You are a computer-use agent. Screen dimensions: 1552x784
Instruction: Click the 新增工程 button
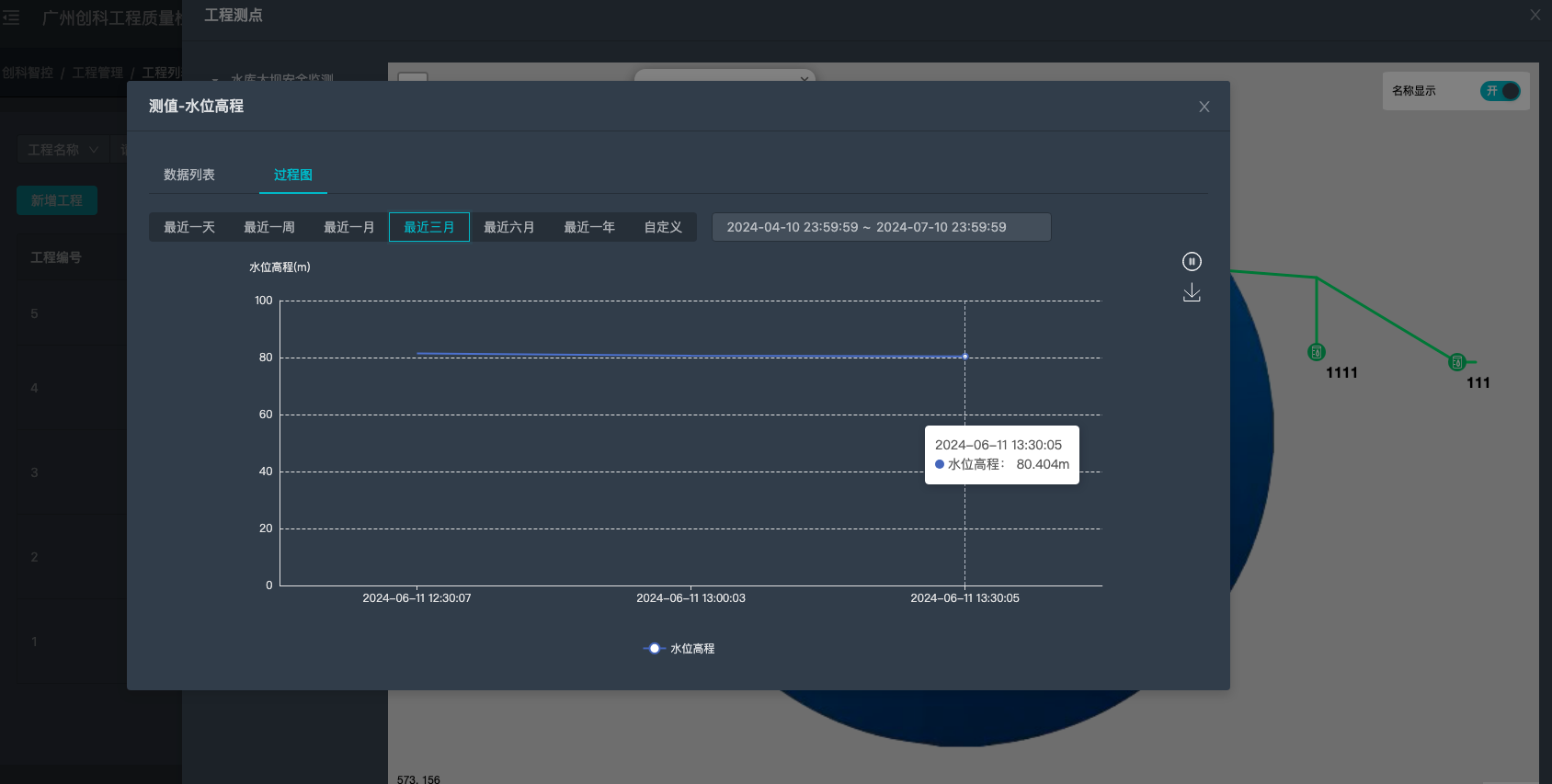point(57,200)
